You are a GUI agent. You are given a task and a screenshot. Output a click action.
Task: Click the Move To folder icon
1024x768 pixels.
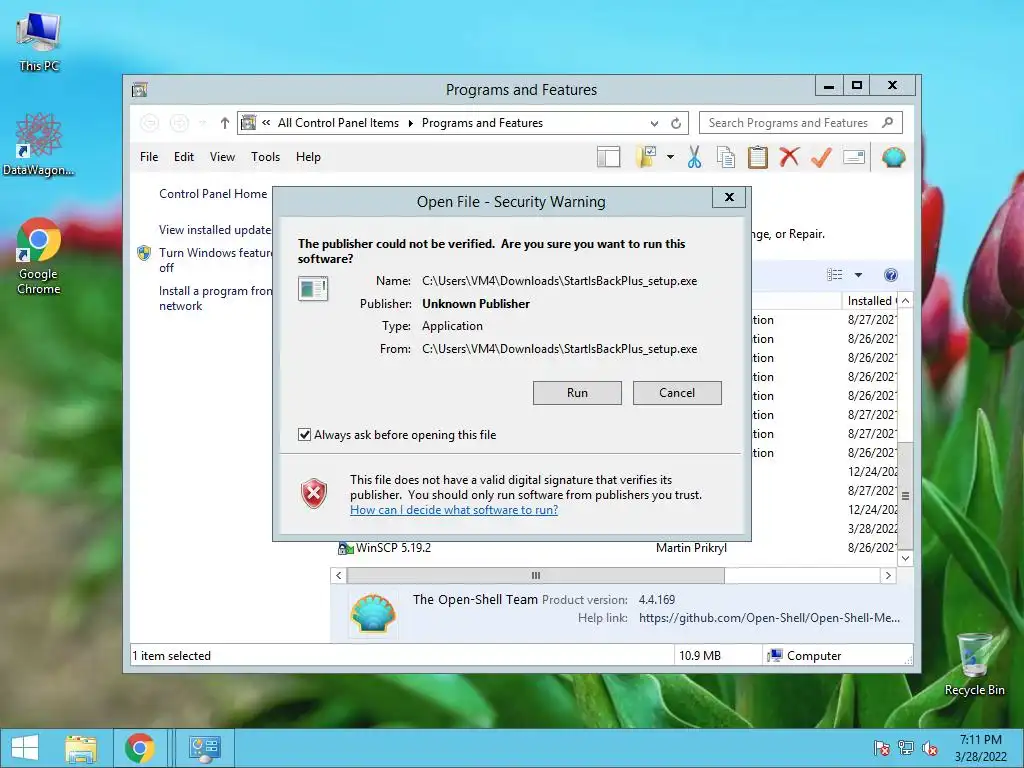tap(646, 157)
